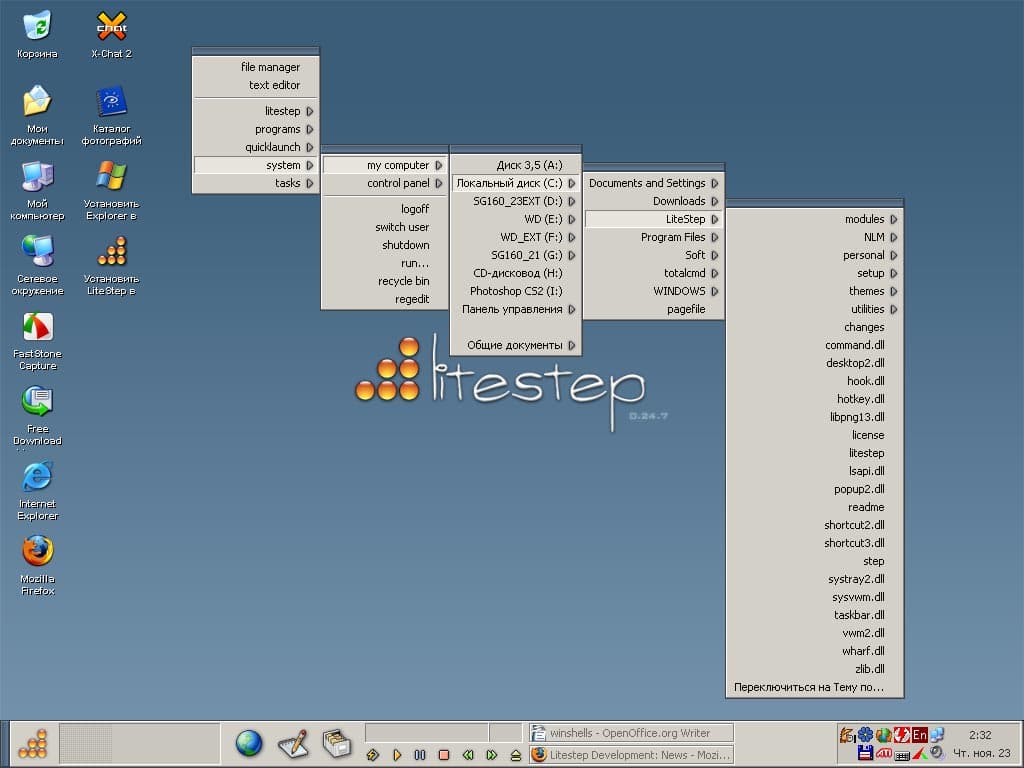The height and width of the screenshot is (768, 1024).
Task: Choose switch user from the system menu
Action: [x=385, y=227]
